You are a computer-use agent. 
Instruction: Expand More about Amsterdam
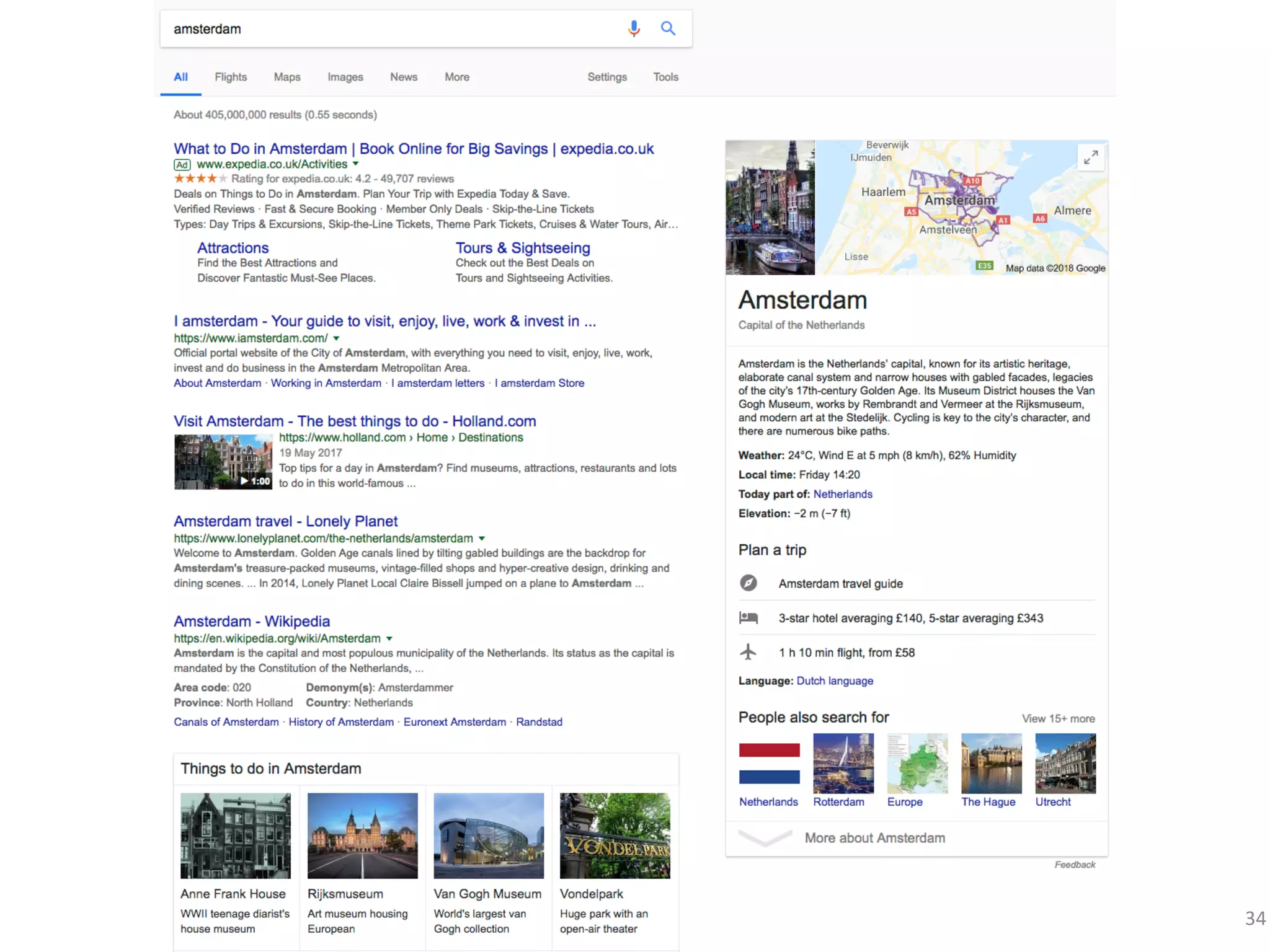point(874,838)
